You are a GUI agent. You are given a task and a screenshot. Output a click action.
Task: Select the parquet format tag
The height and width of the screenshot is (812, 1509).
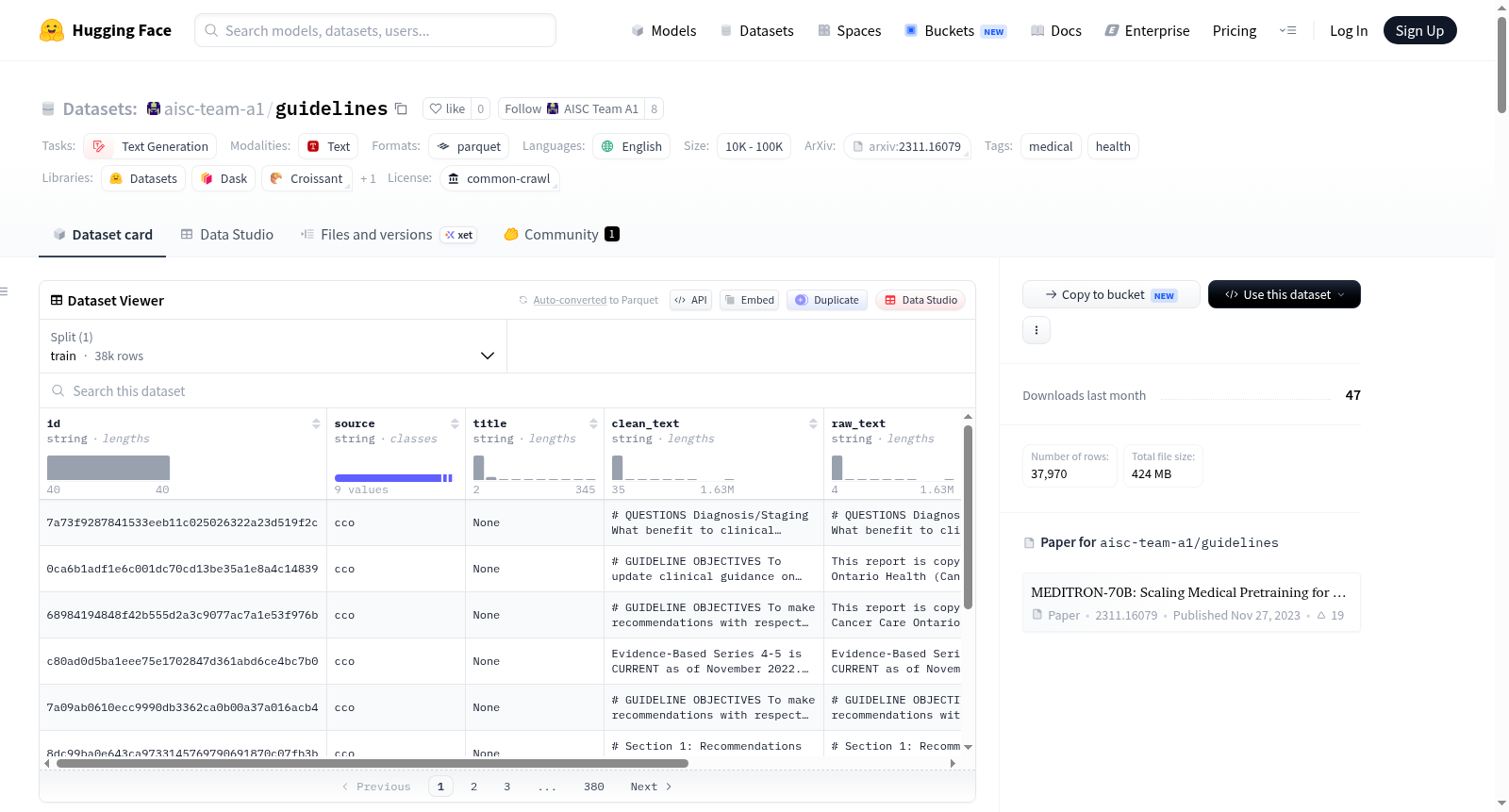(469, 146)
